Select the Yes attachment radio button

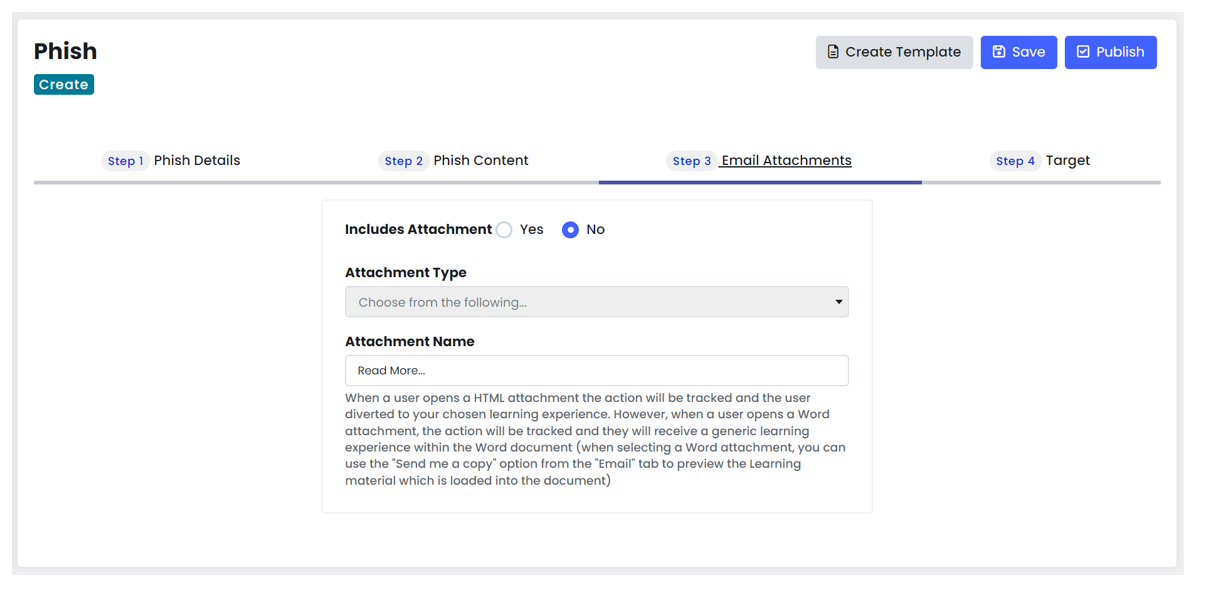coord(504,230)
